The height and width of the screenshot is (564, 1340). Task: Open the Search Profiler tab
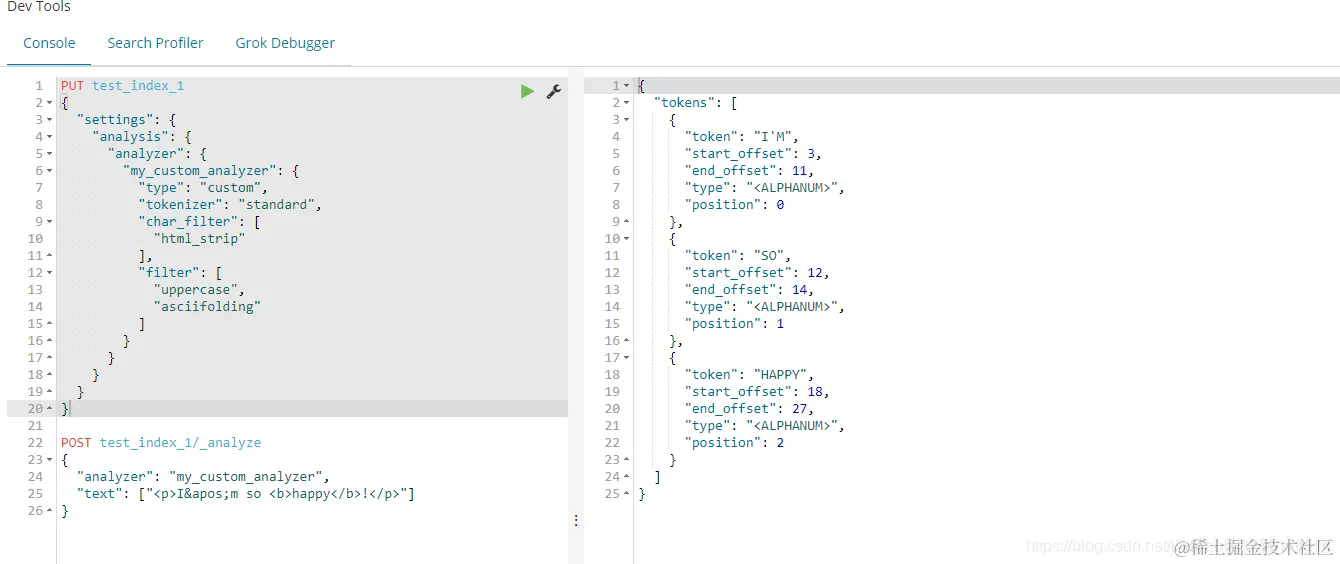click(155, 43)
